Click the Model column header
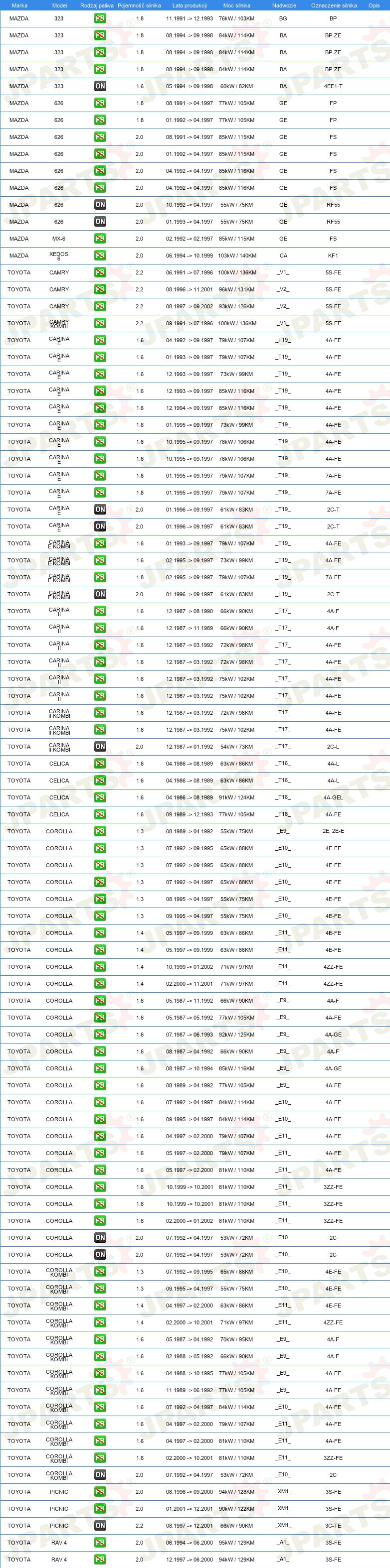The image size is (390, 1568). click(59, 5)
